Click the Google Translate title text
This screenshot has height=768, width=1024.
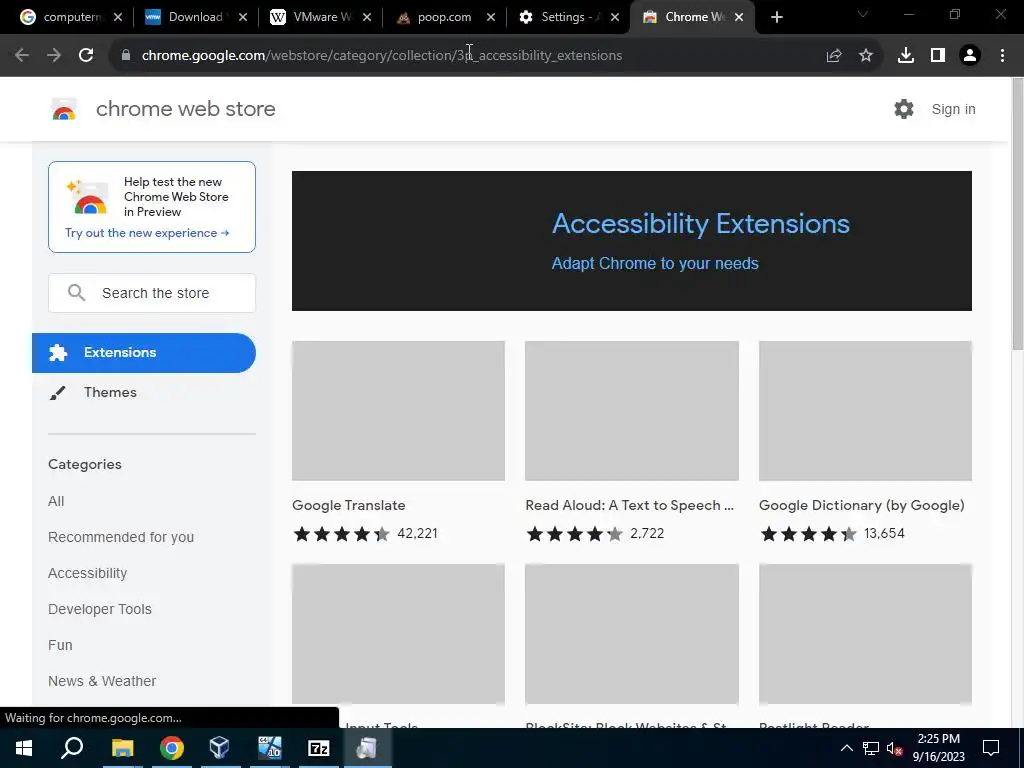(349, 505)
